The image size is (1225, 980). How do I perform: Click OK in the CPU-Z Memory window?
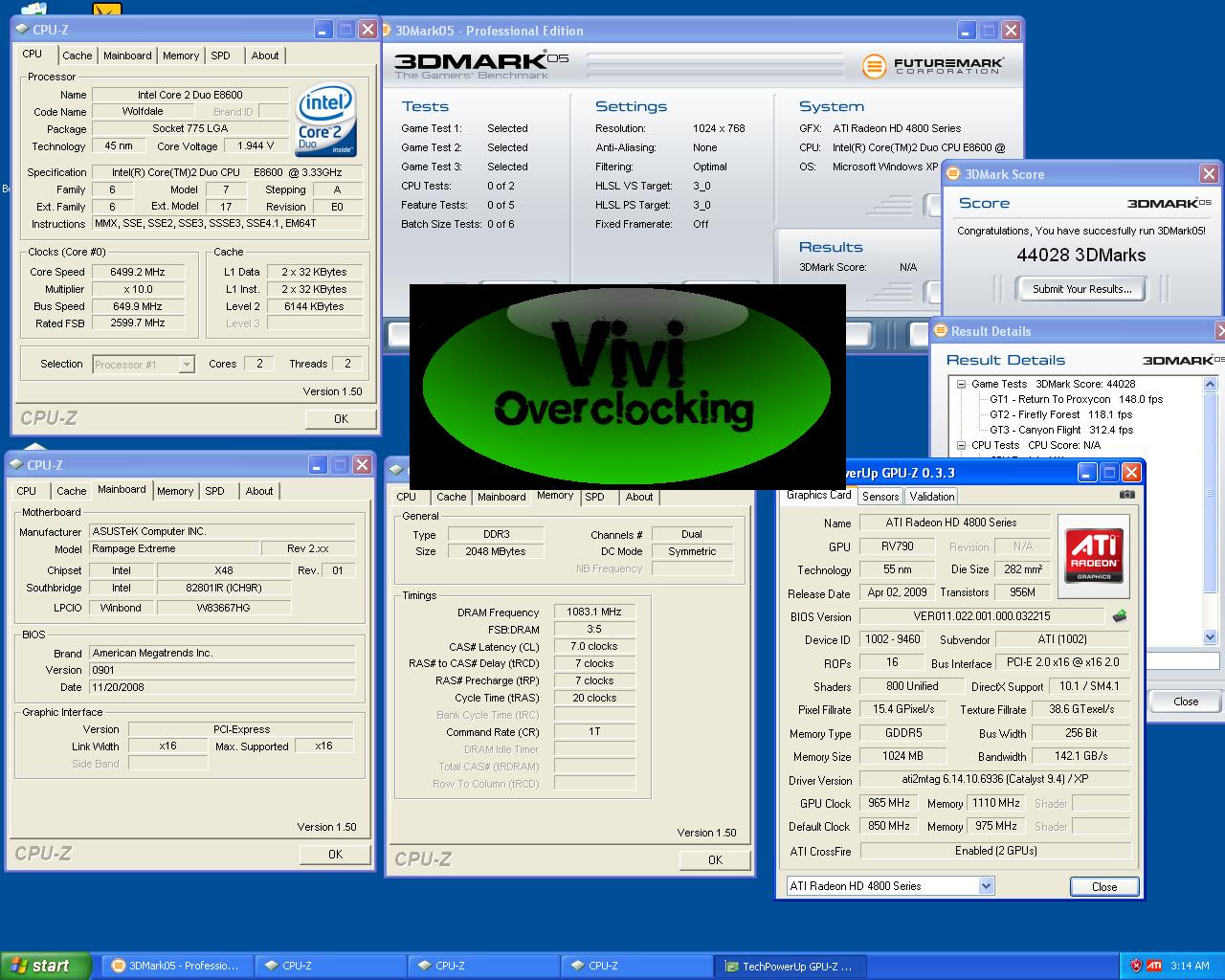pos(715,860)
